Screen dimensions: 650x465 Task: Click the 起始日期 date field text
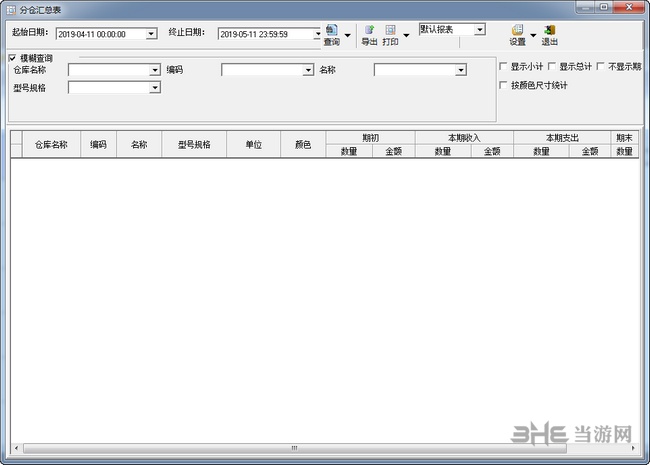[92, 34]
